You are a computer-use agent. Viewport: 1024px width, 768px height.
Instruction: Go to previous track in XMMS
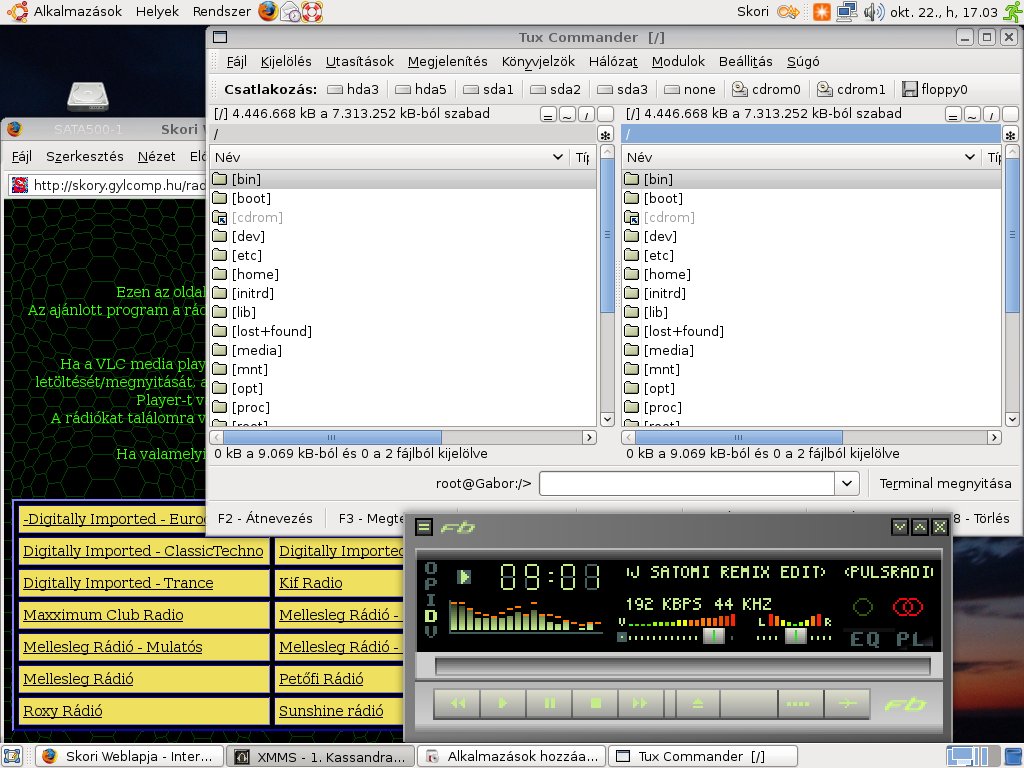tap(458, 704)
